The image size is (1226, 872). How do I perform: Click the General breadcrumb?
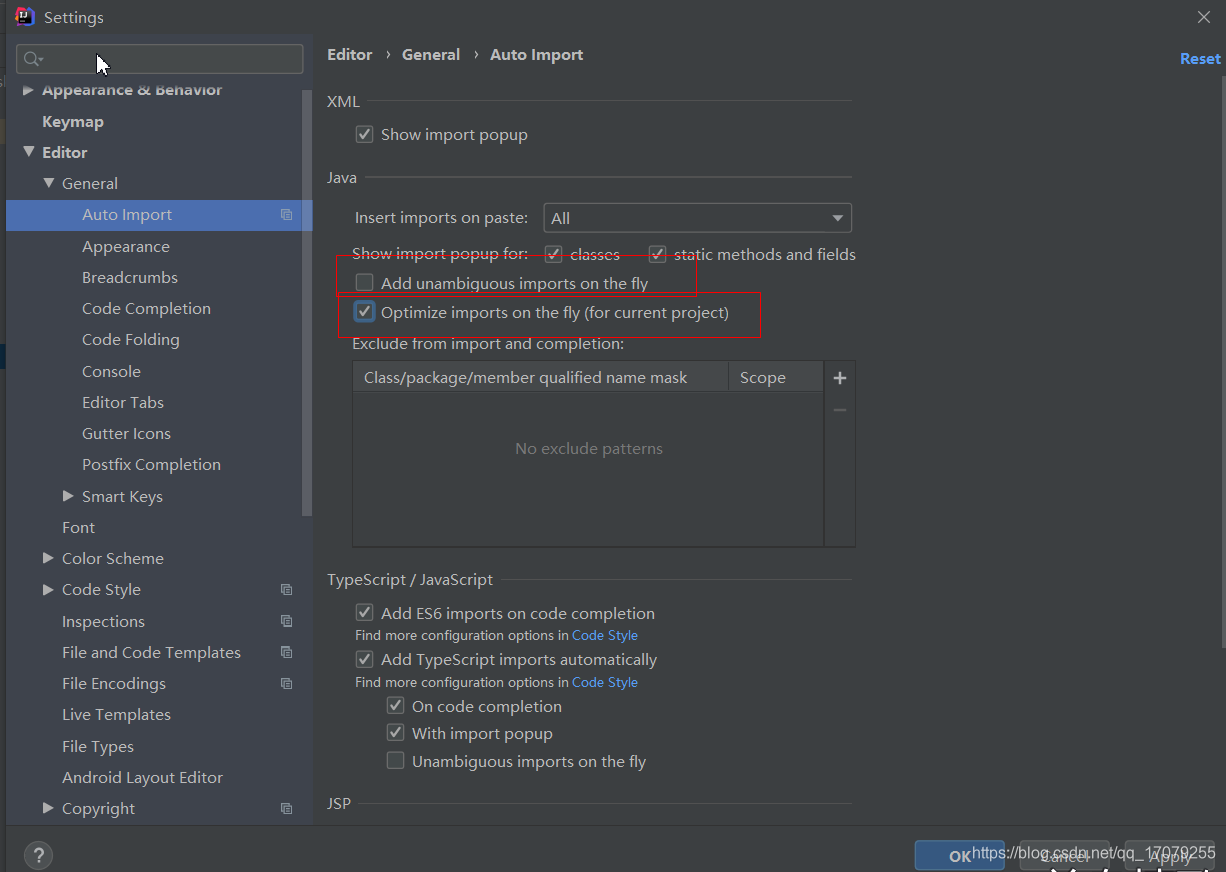point(431,55)
